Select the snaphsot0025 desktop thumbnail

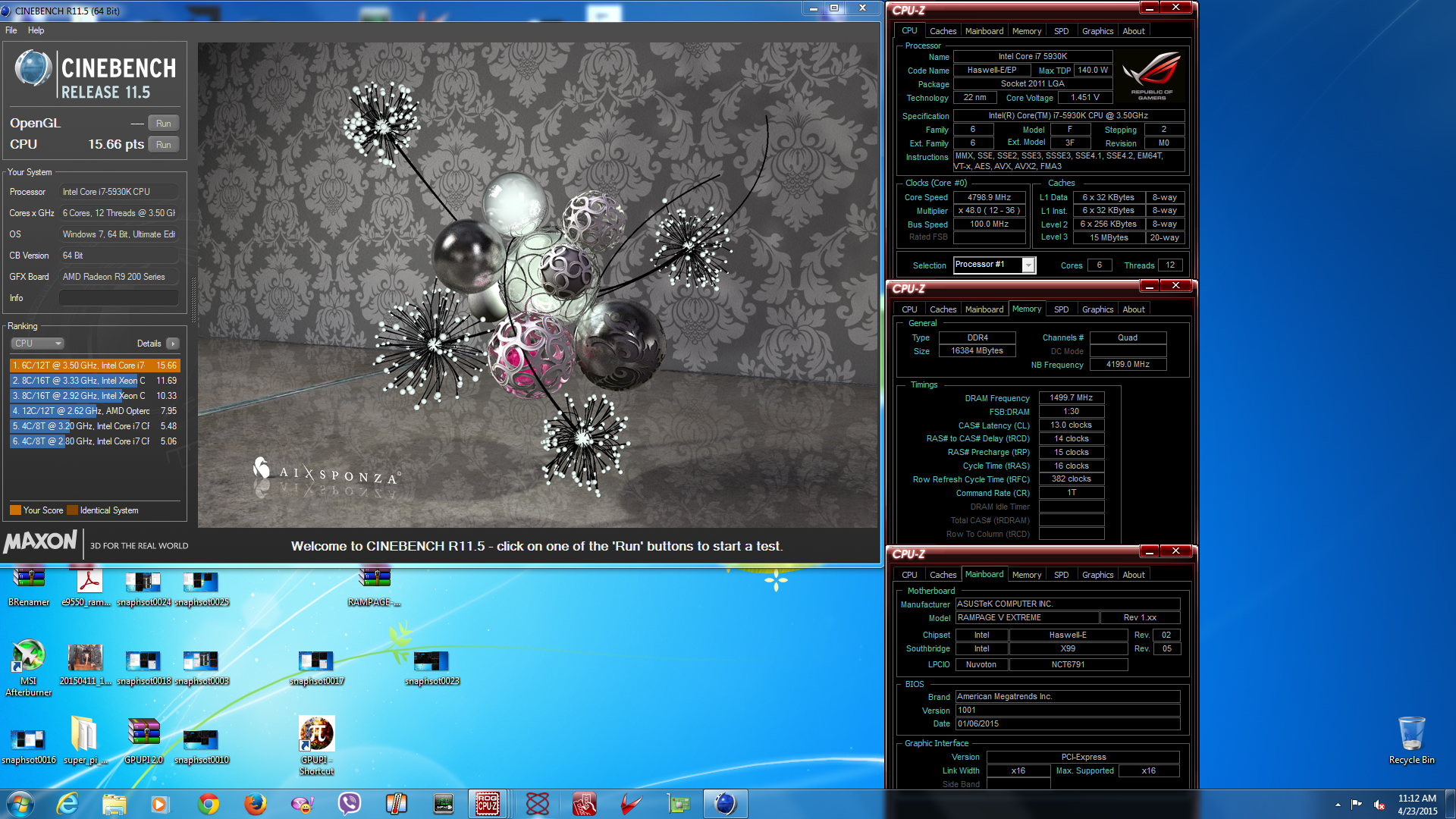pos(202,589)
